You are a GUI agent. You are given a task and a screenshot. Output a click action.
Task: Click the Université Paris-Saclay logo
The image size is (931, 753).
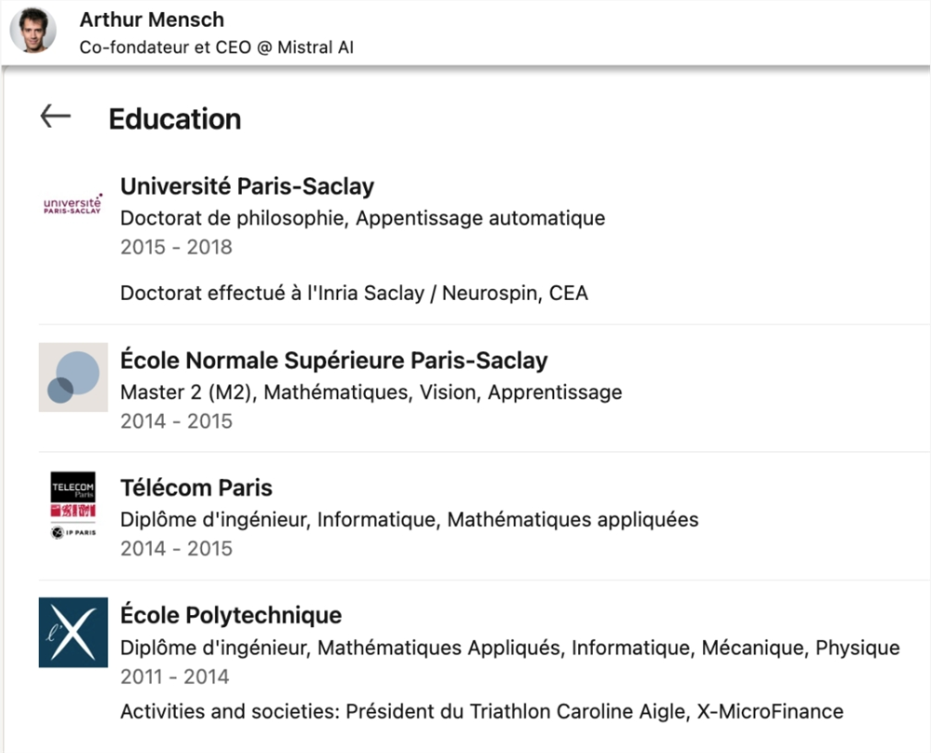pyautogui.click(x=73, y=205)
